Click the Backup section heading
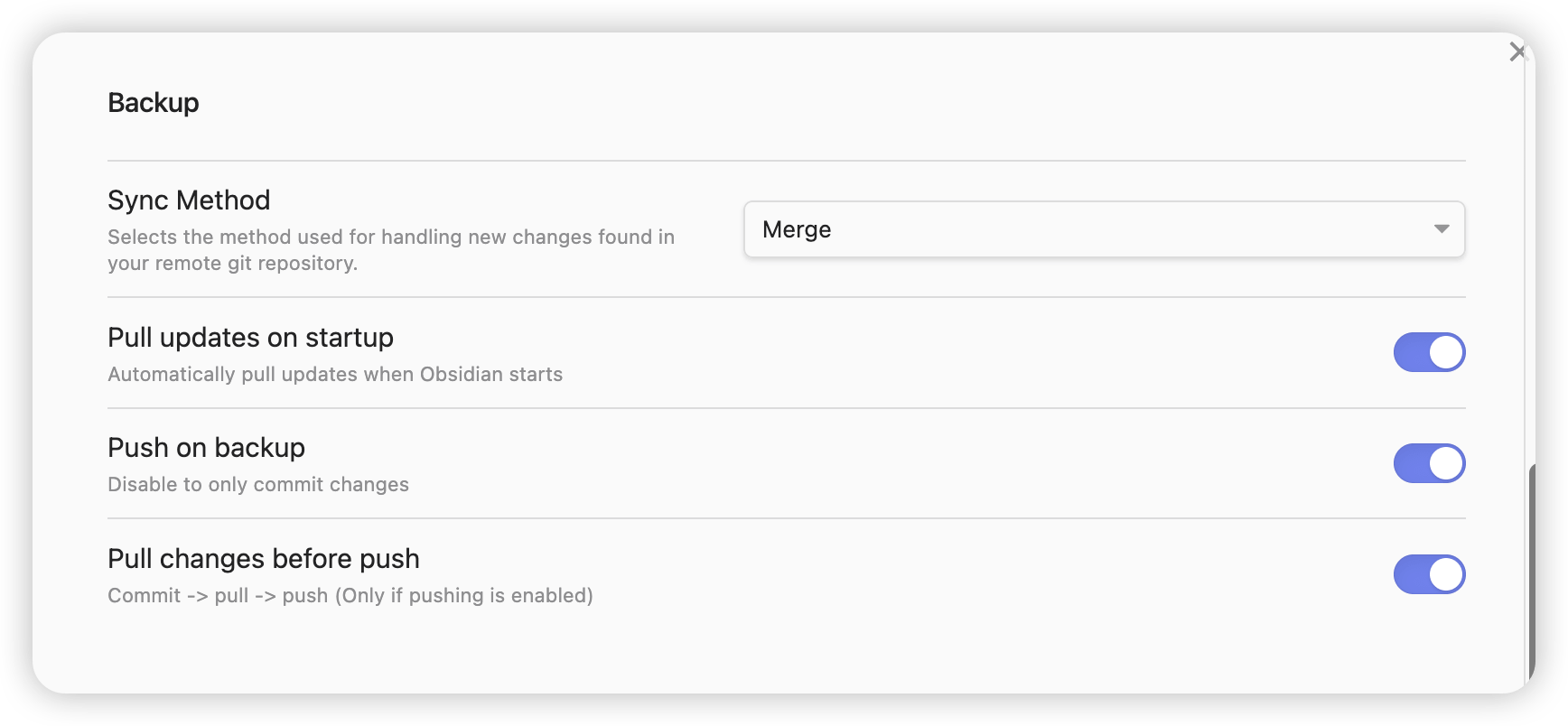This screenshot has height=726, width=1568. 154,103
